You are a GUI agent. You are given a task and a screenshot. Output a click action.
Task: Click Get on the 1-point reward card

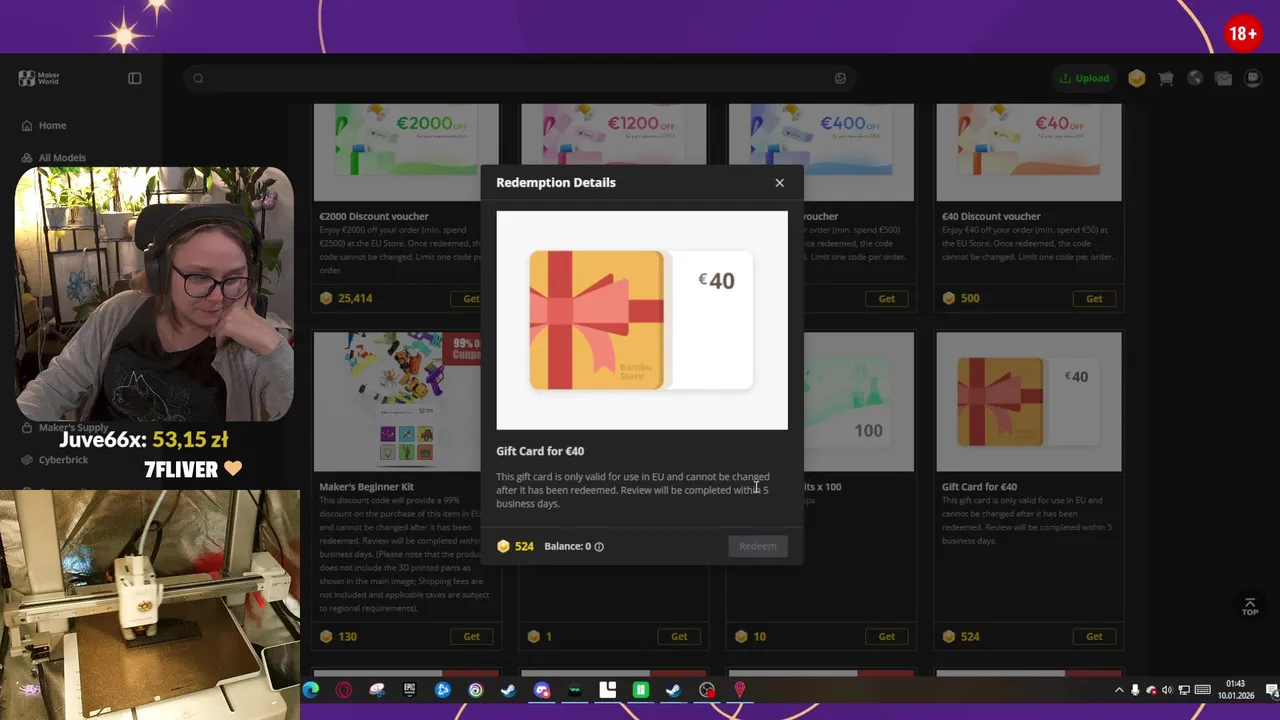tap(679, 637)
